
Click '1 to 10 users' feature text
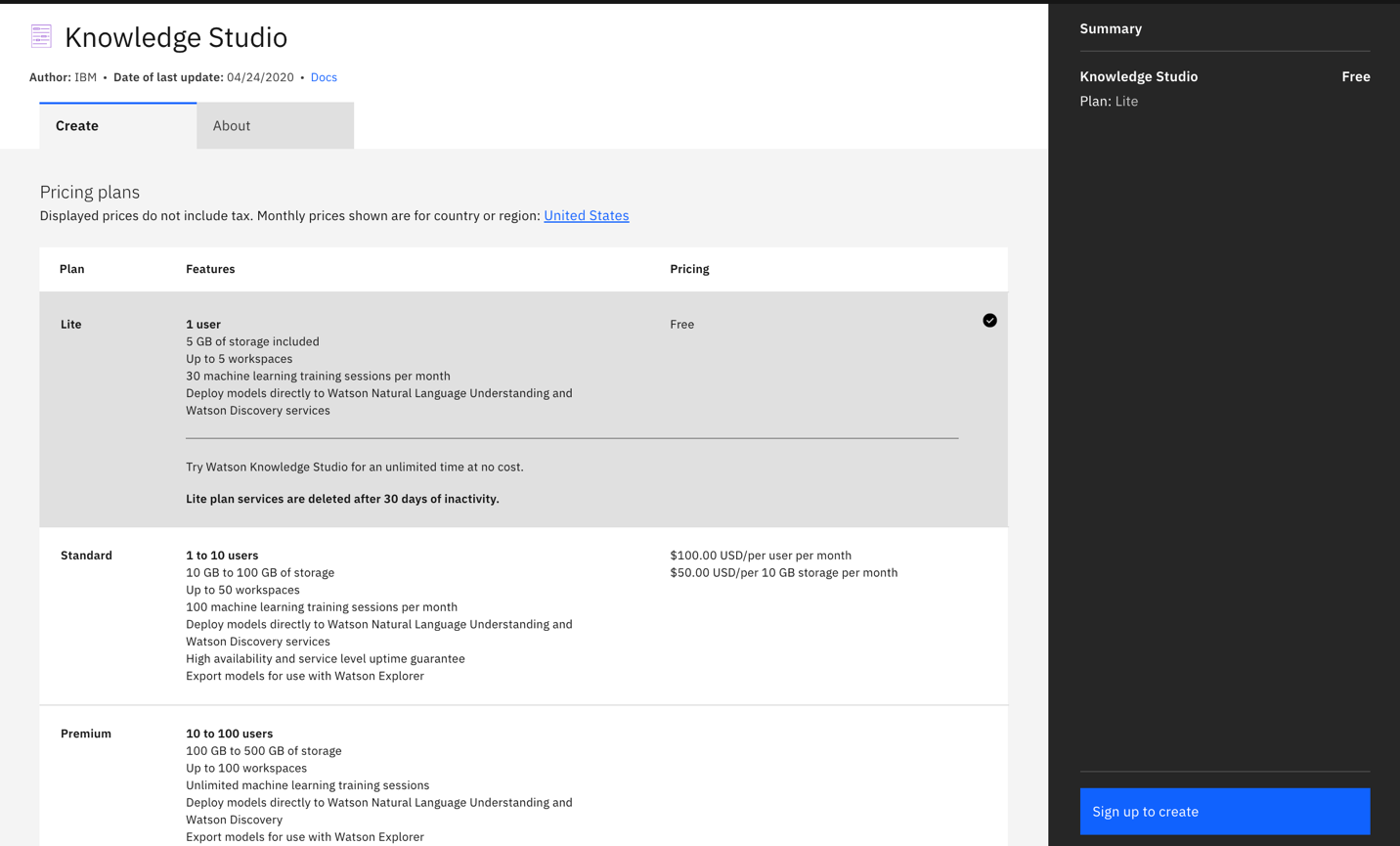tap(222, 556)
